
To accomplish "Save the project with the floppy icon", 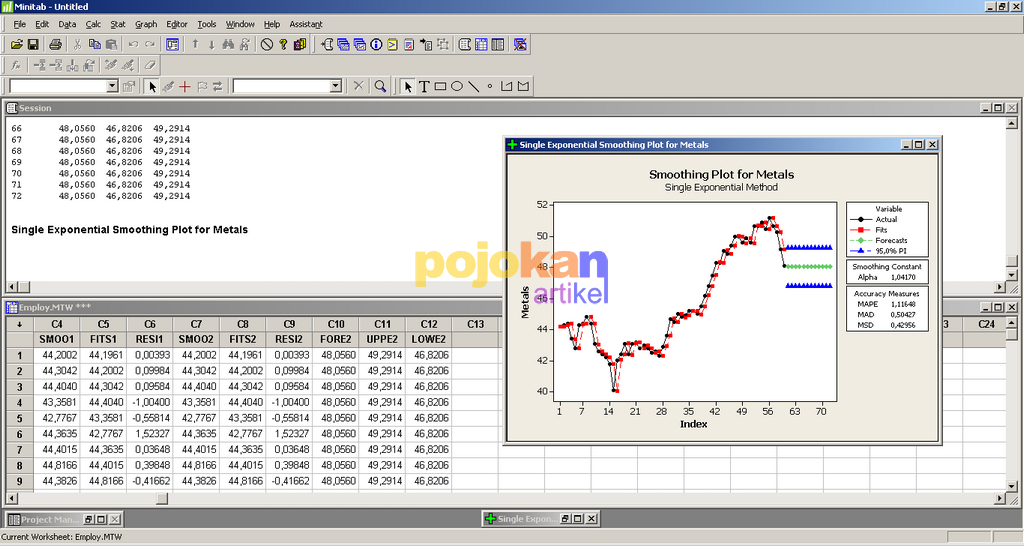I will point(33,44).
